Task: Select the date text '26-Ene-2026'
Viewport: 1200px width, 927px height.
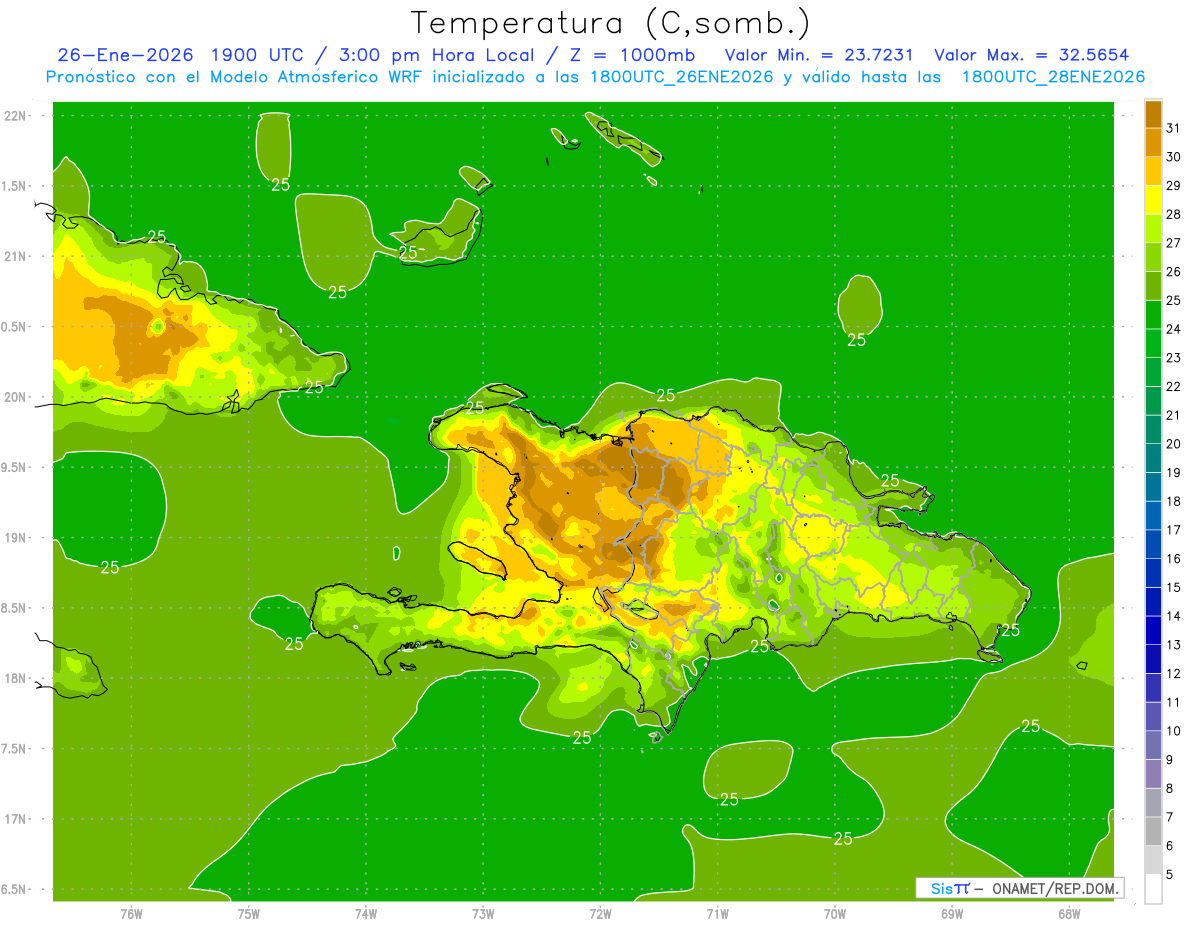Action: click(x=126, y=55)
